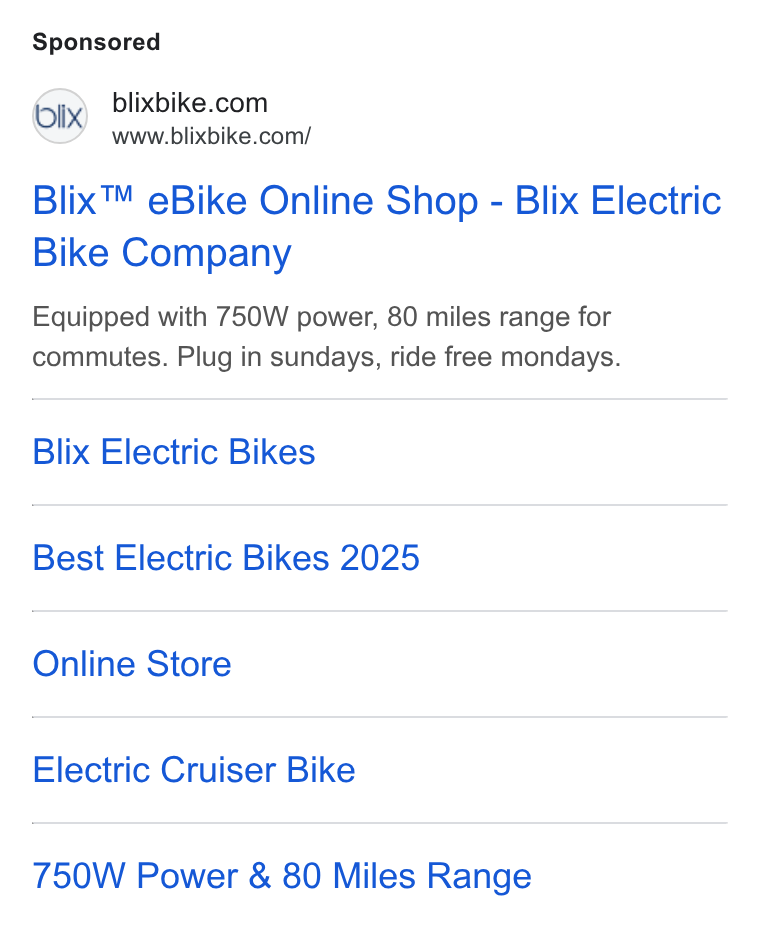Click the www.blixbike.com/ URL text

(x=211, y=137)
